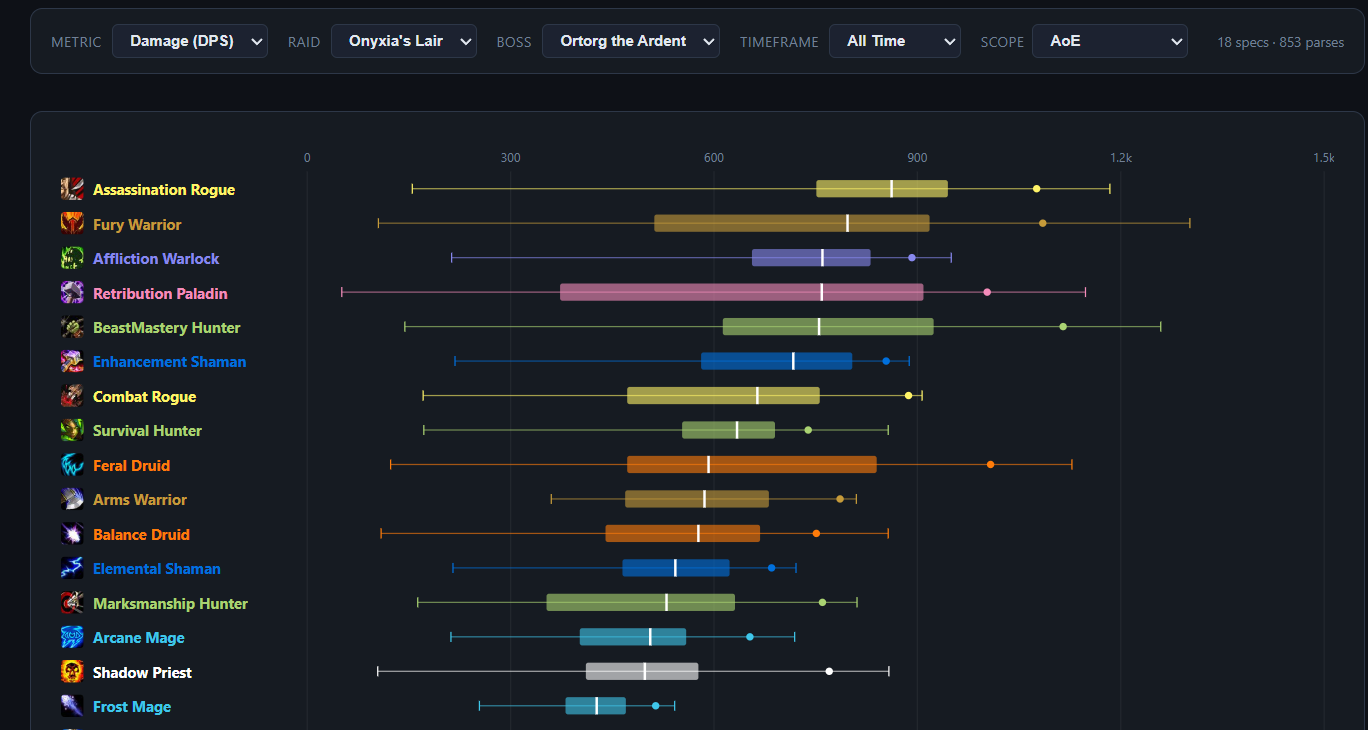The height and width of the screenshot is (730, 1368).
Task: Click the Arms Warrior spec icon
Action: 72,499
